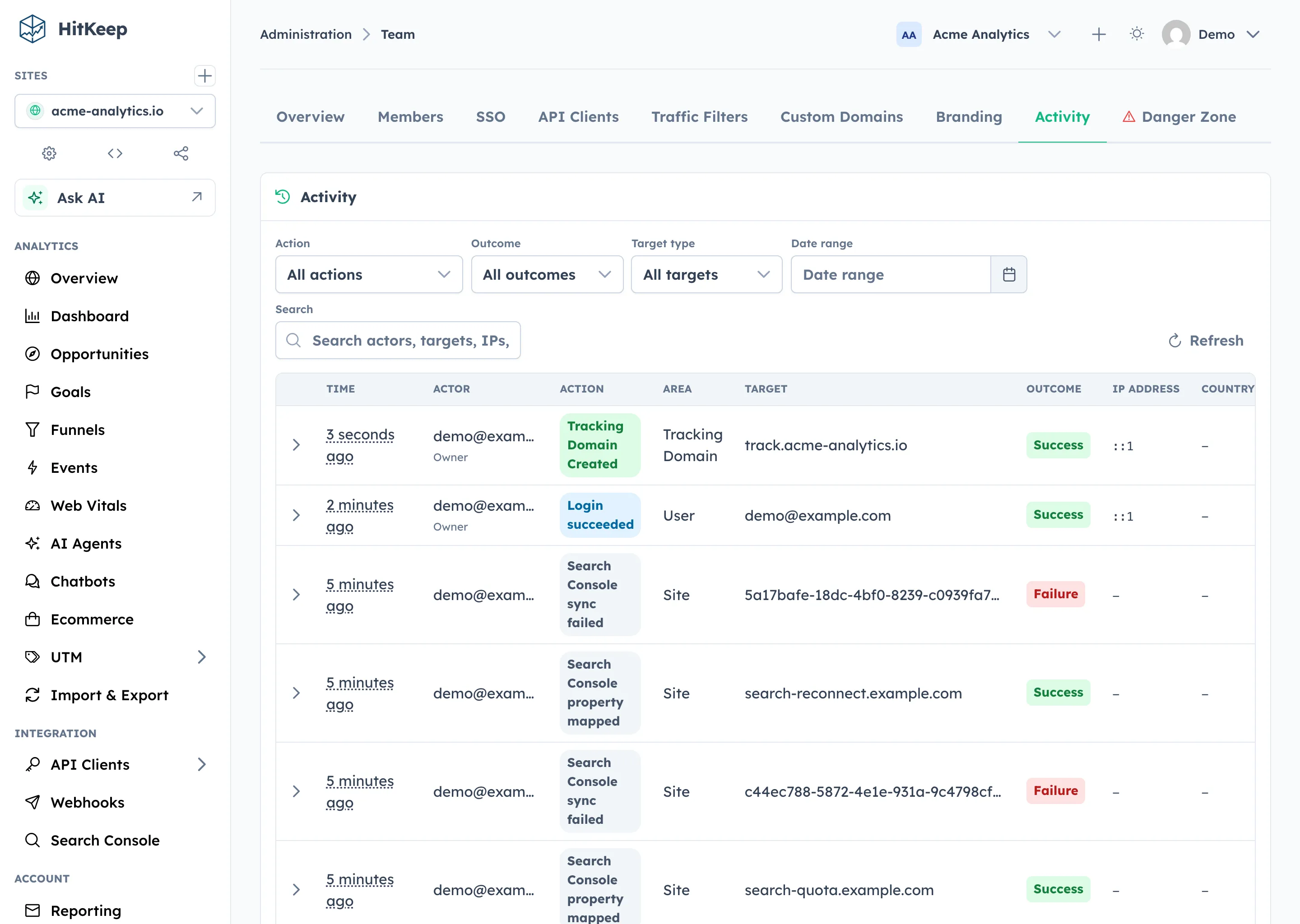Switch to the Overview tab
The image size is (1300, 924).
310,117
